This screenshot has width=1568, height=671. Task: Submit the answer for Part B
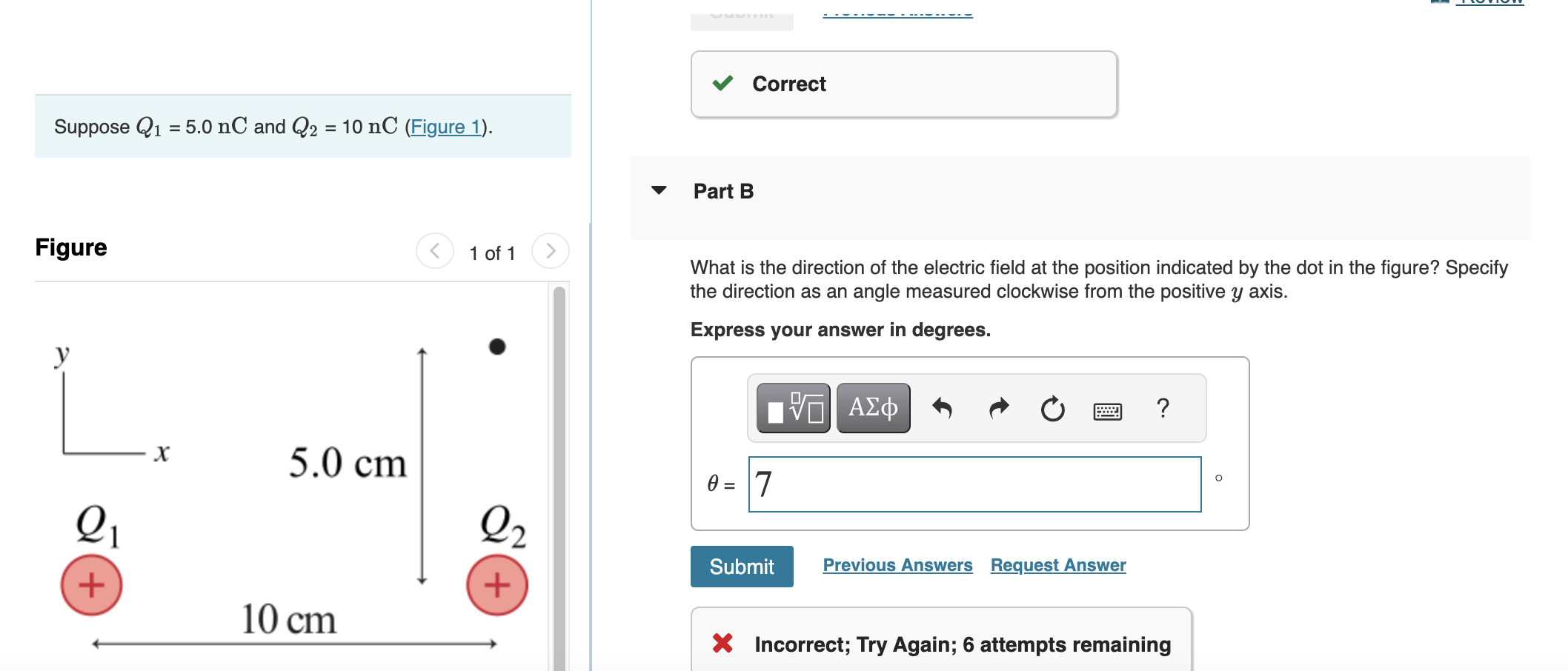click(741, 566)
